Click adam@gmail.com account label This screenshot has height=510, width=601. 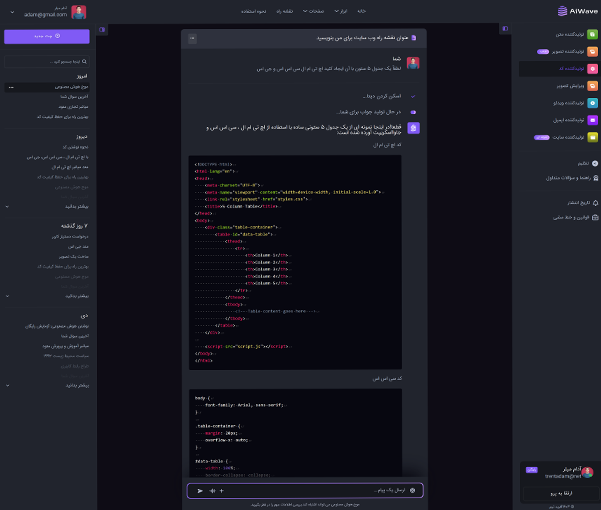coord(46,15)
